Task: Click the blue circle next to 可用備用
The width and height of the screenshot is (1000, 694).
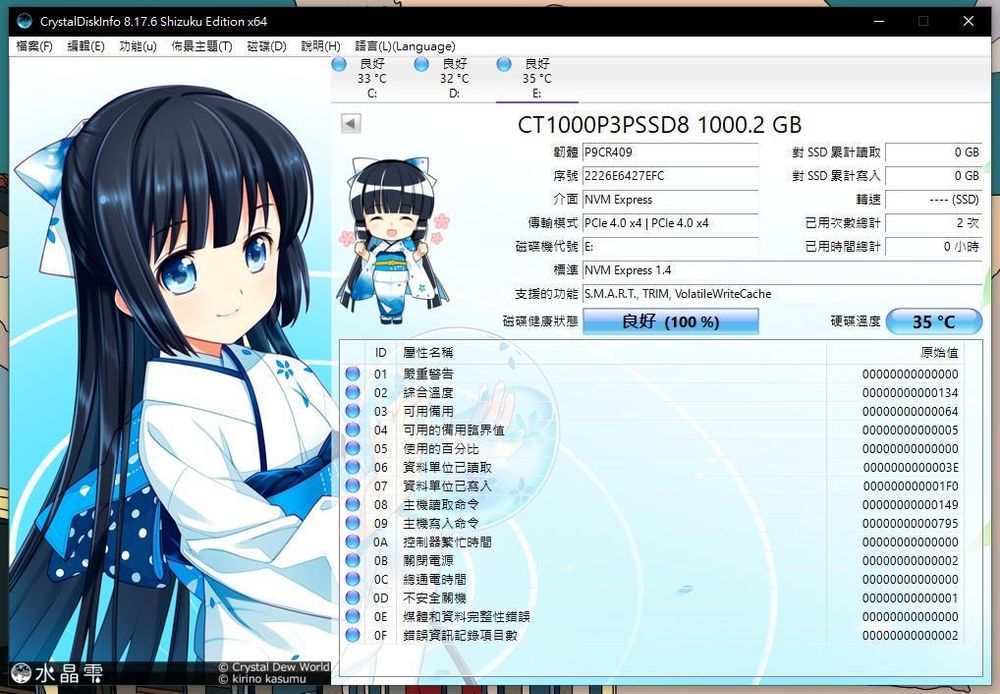Action: (353, 411)
